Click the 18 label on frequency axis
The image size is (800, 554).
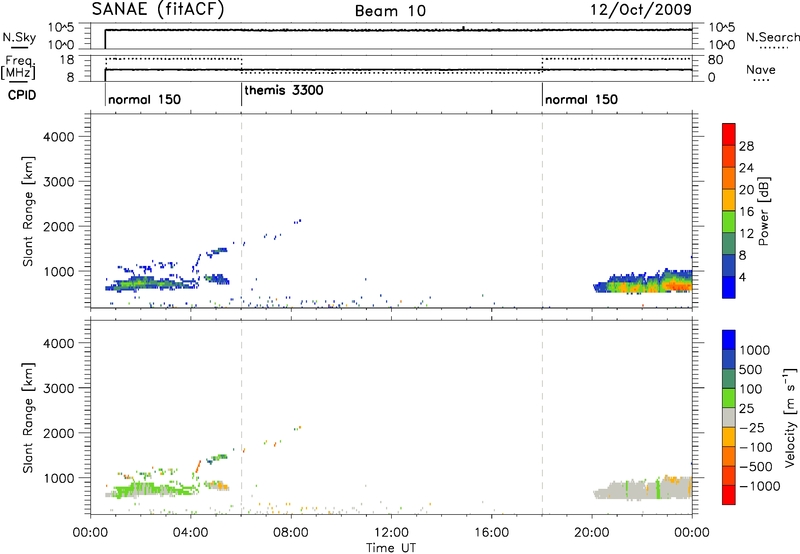pyautogui.click(x=66, y=60)
